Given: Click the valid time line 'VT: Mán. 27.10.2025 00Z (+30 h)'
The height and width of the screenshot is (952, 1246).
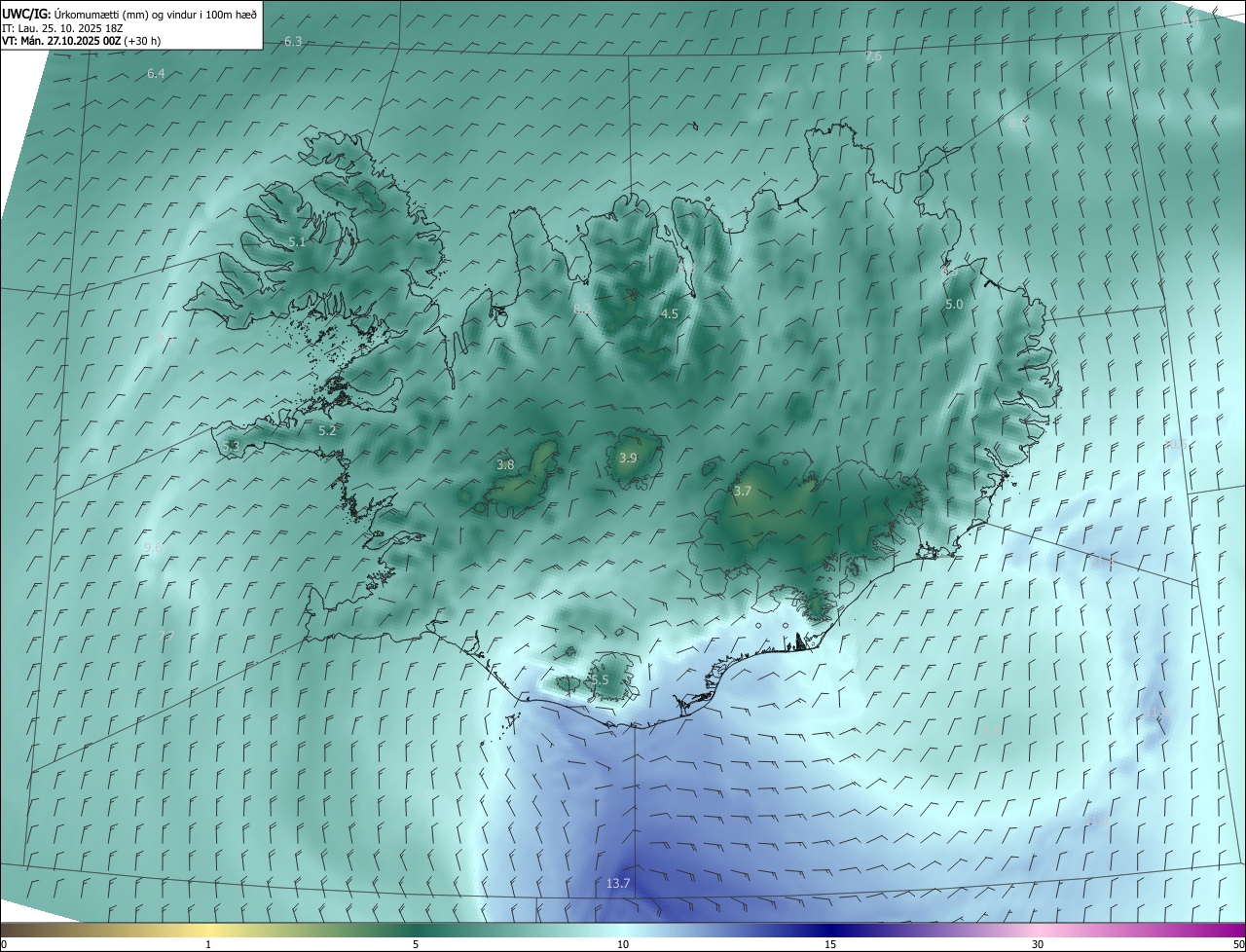Looking at the screenshot, I should point(82,41).
